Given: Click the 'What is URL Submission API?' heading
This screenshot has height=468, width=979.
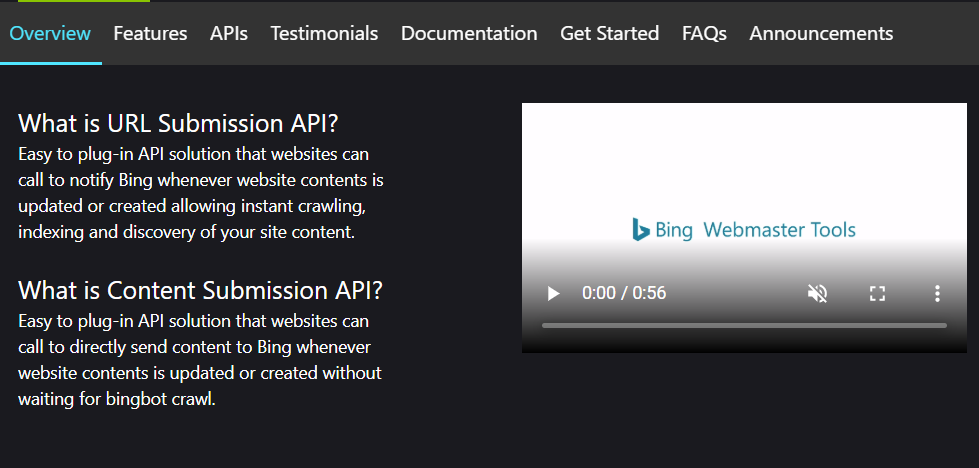Looking at the screenshot, I should coord(178,124).
